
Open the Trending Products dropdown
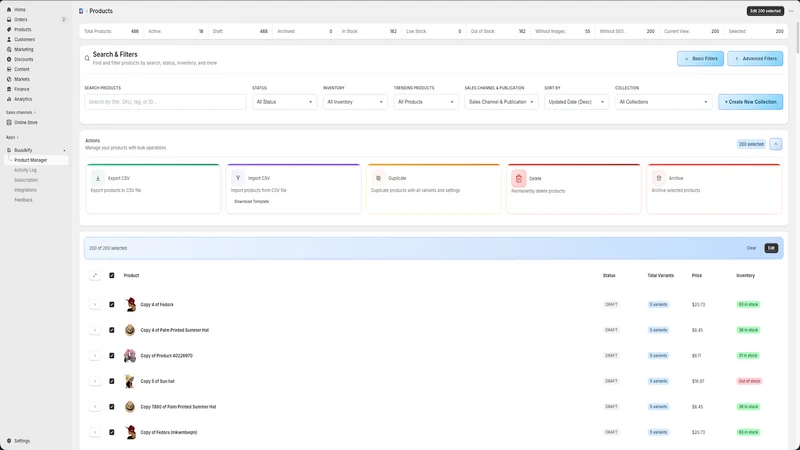pyautogui.click(x=426, y=102)
